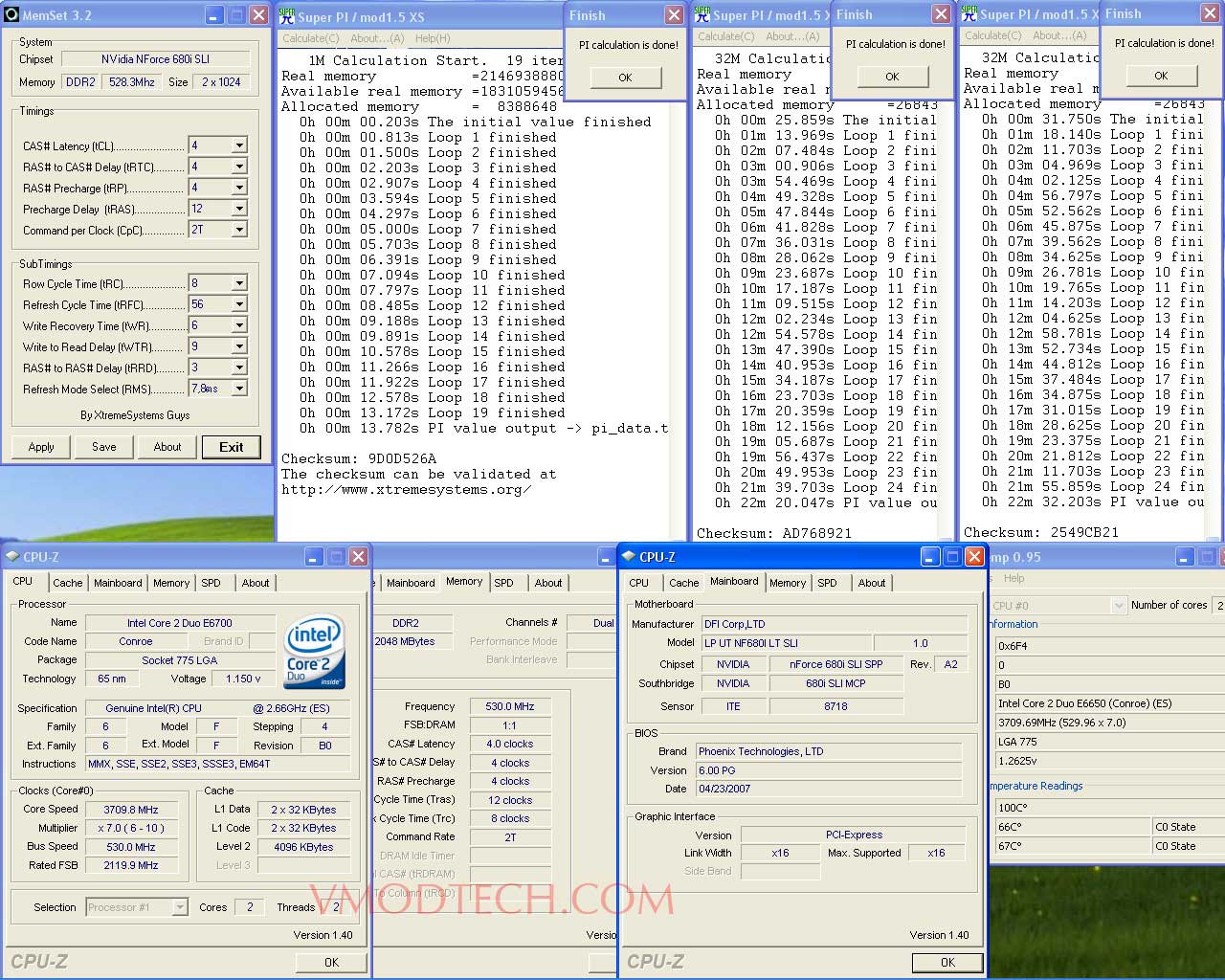
Task: Click the Intel Core 2 Duo logo in CPU-Z
Action: (315, 654)
